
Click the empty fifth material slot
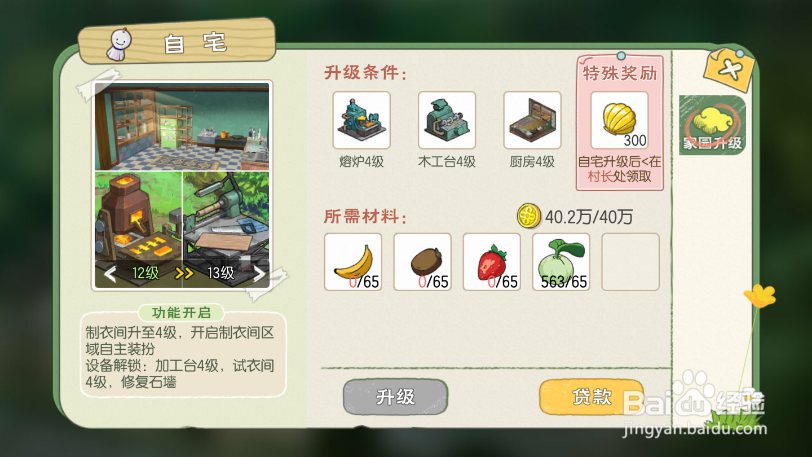[631, 262]
